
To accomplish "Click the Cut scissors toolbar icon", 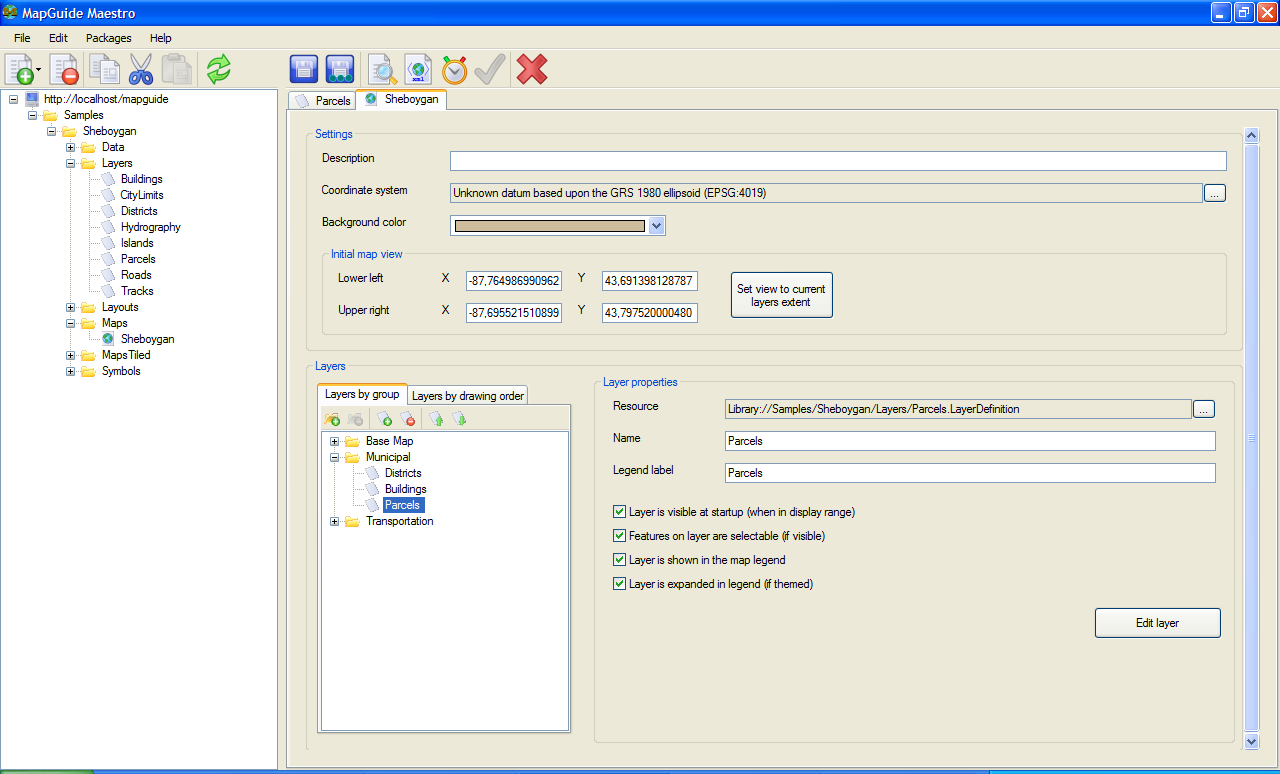I will [141, 70].
